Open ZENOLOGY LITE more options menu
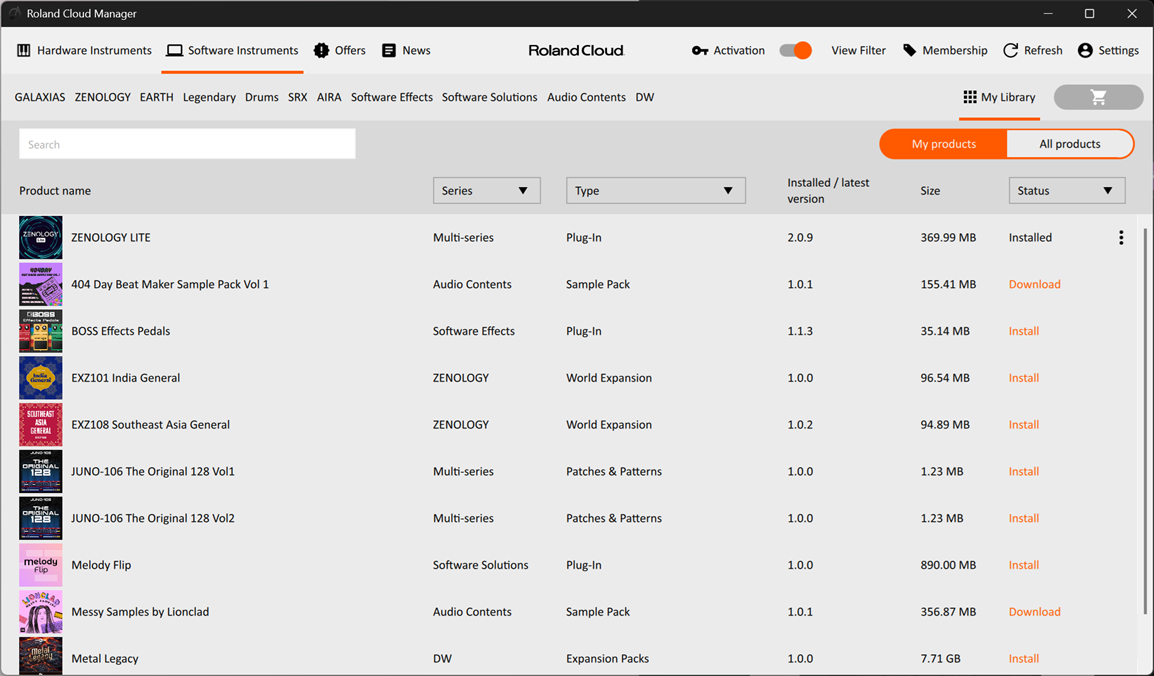Viewport: 1154px width, 676px height. (x=1121, y=238)
